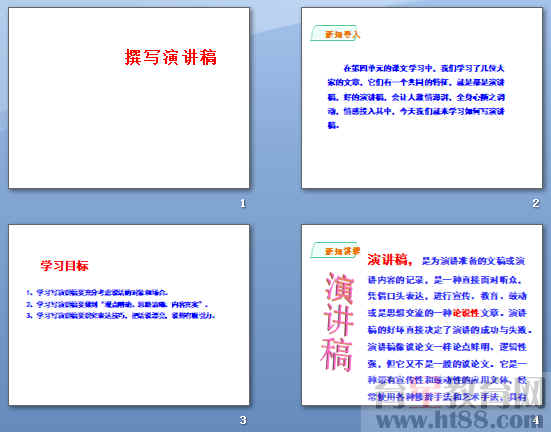The image size is (551, 432).
Task: Click the slide number 4 label
Action: tap(536, 420)
